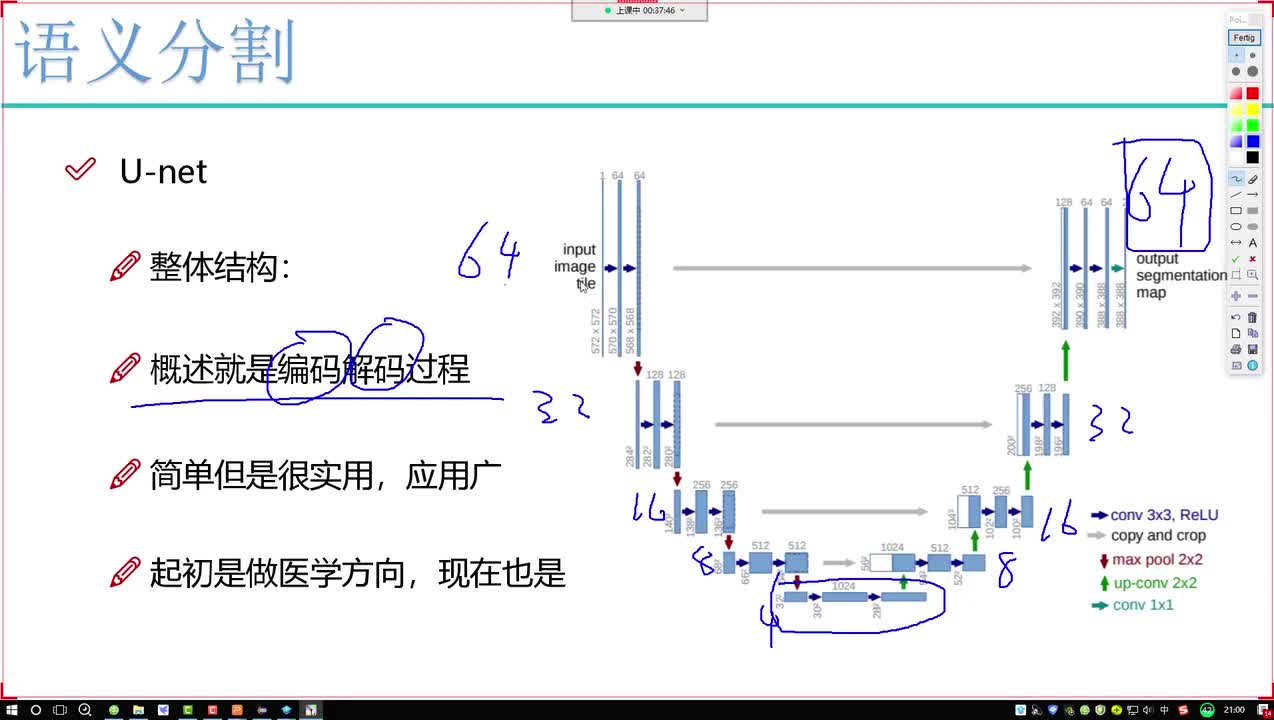This screenshot has height=720, width=1274.
Task: Select the freehand pen tool
Action: coord(1236,178)
